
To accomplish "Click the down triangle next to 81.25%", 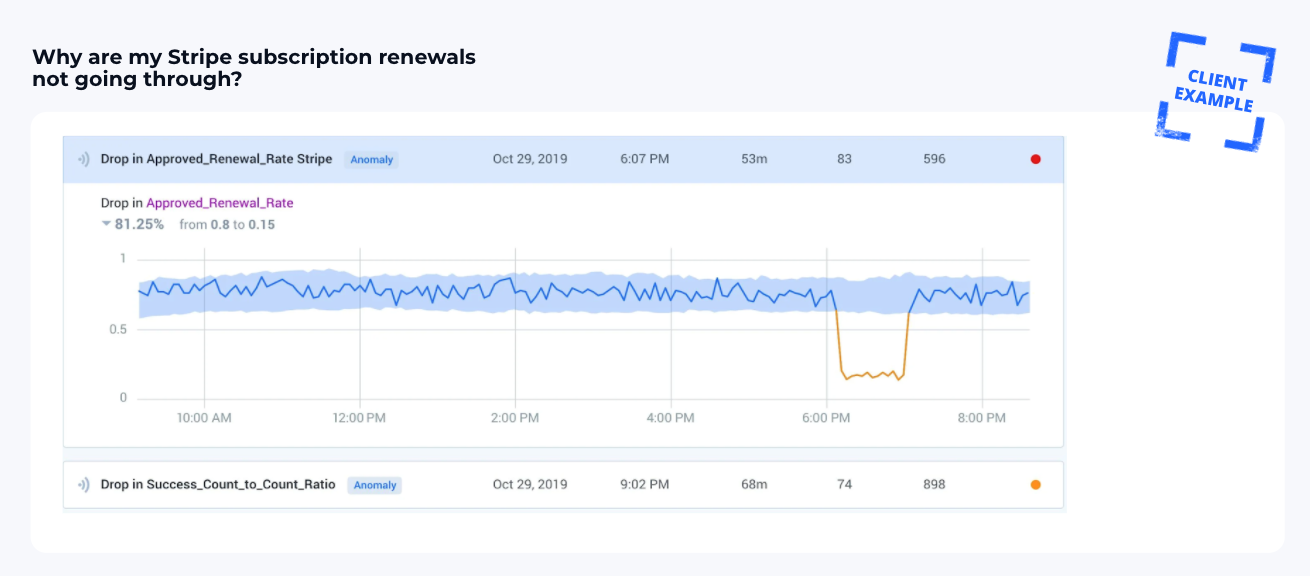I will (x=106, y=224).
